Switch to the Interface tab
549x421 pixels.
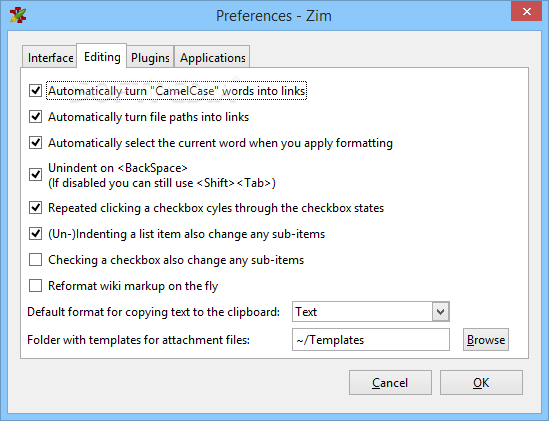[x=50, y=57]
